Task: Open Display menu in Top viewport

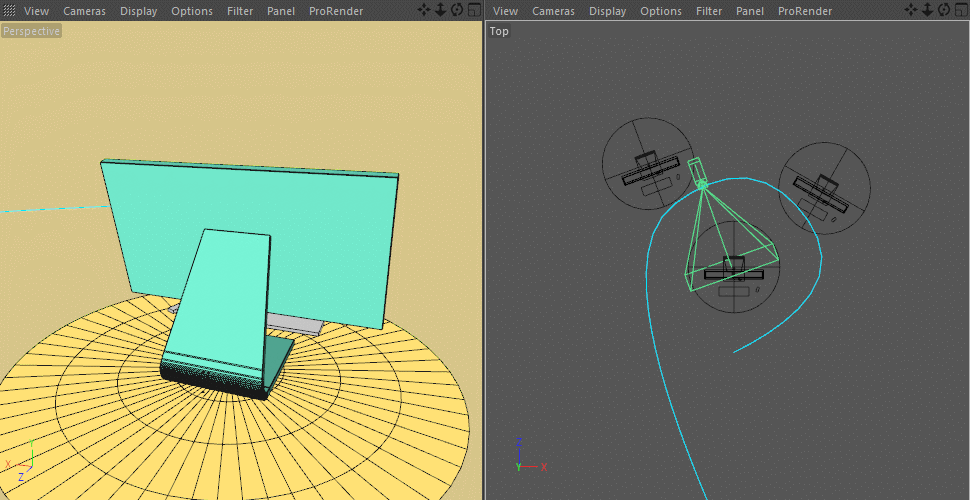Action: tap(607, 11)
